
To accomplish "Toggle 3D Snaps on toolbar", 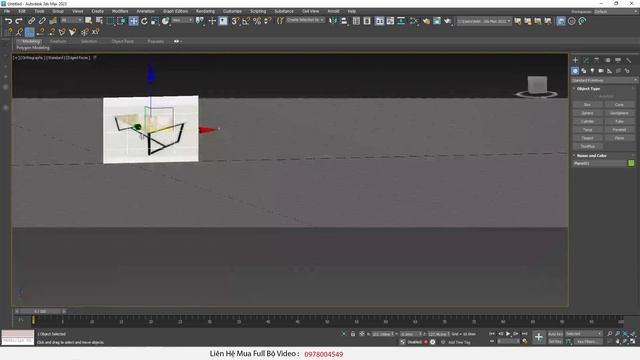I will pyautogui.click(x=235, y=21).
